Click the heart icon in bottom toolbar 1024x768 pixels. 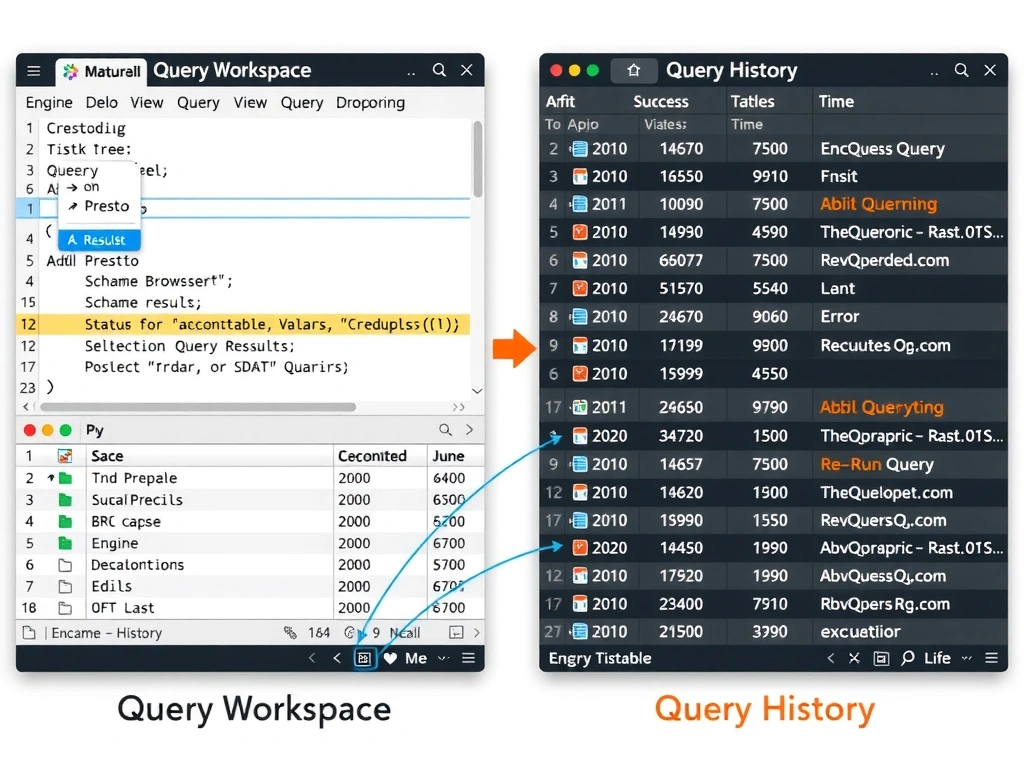coord(391,658)
